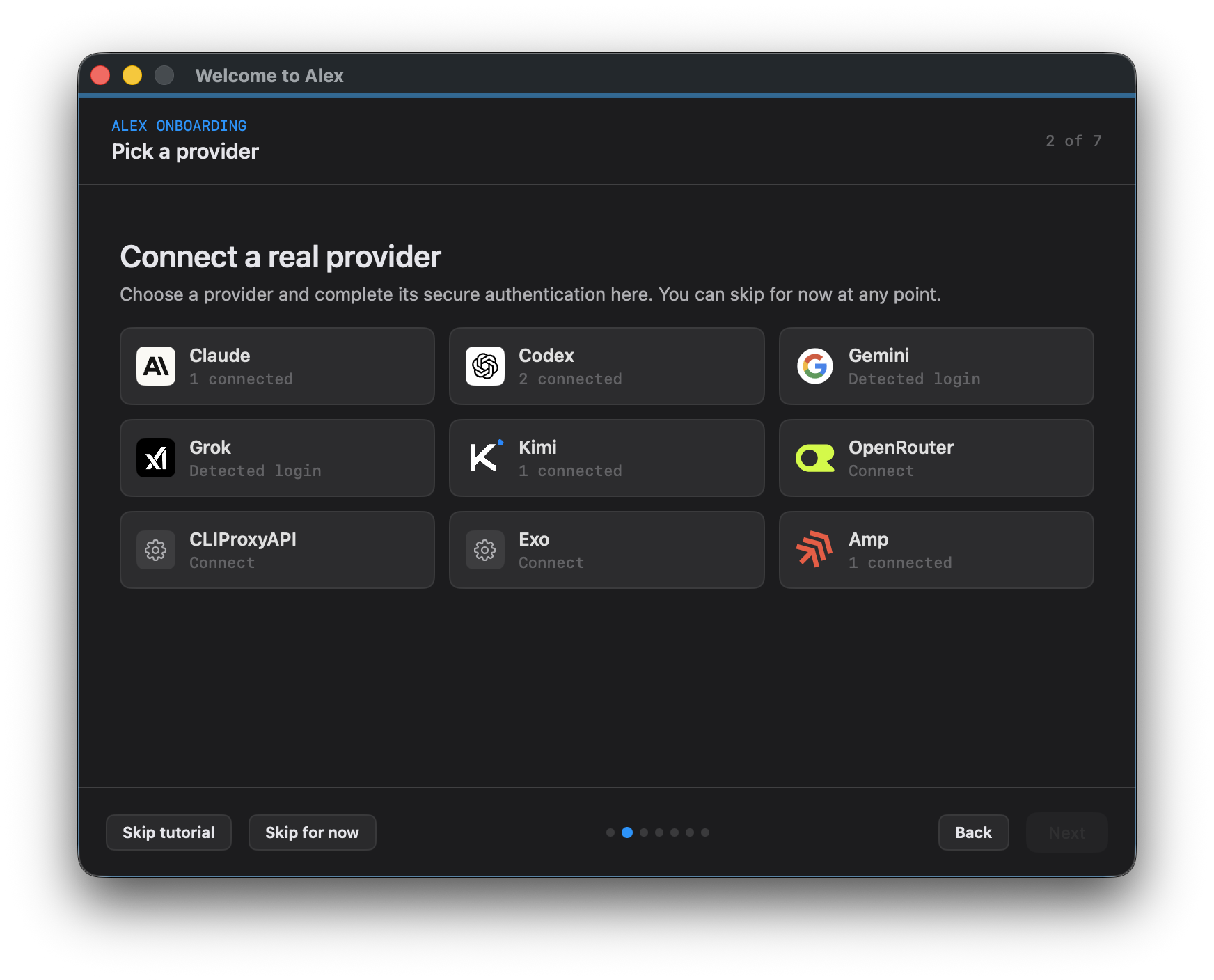Click the 'Pick a provider' title
This screenshot has height=980, width=1214.
tap(185, 152)
